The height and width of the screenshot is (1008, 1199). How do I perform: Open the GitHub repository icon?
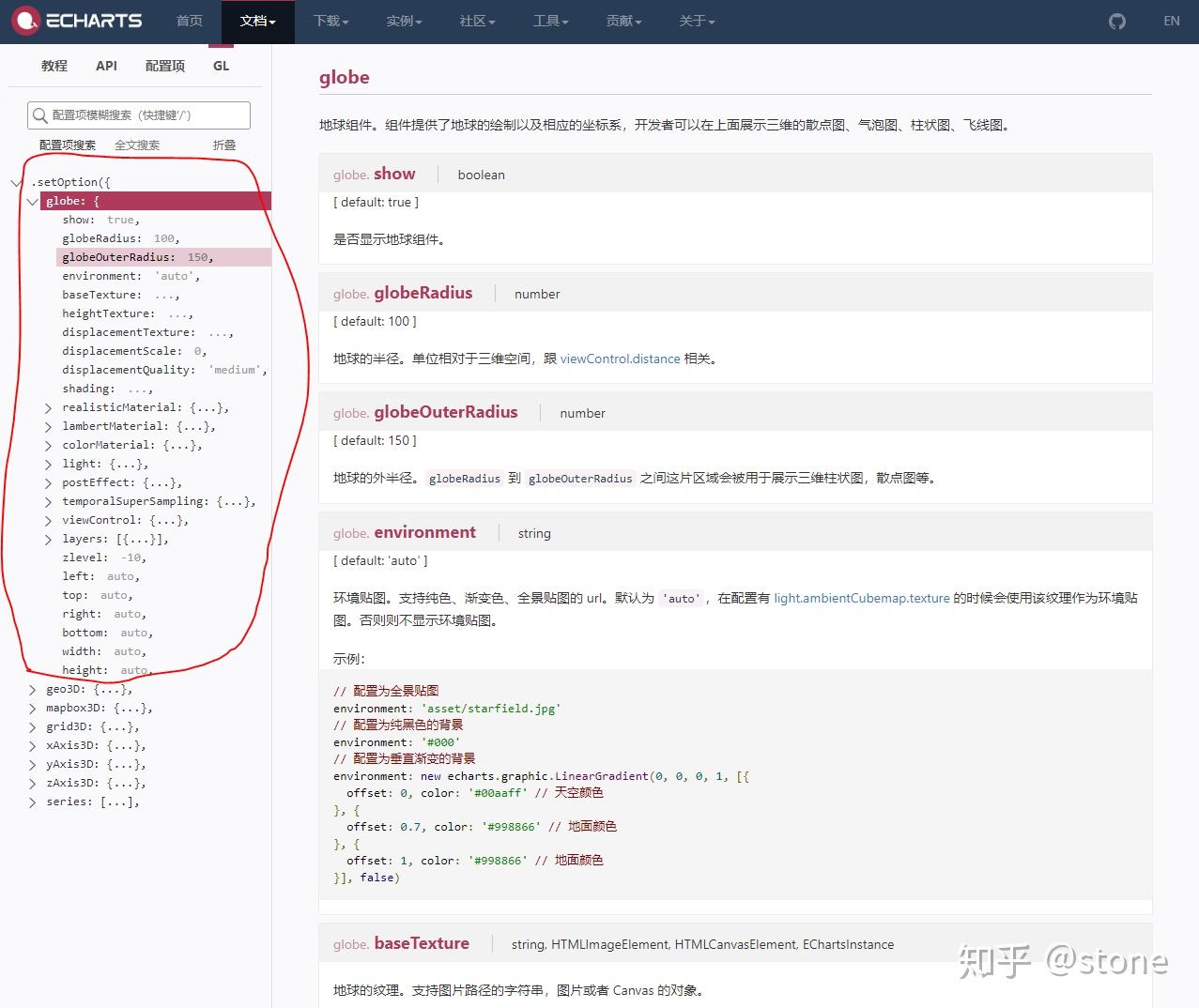1116,21
